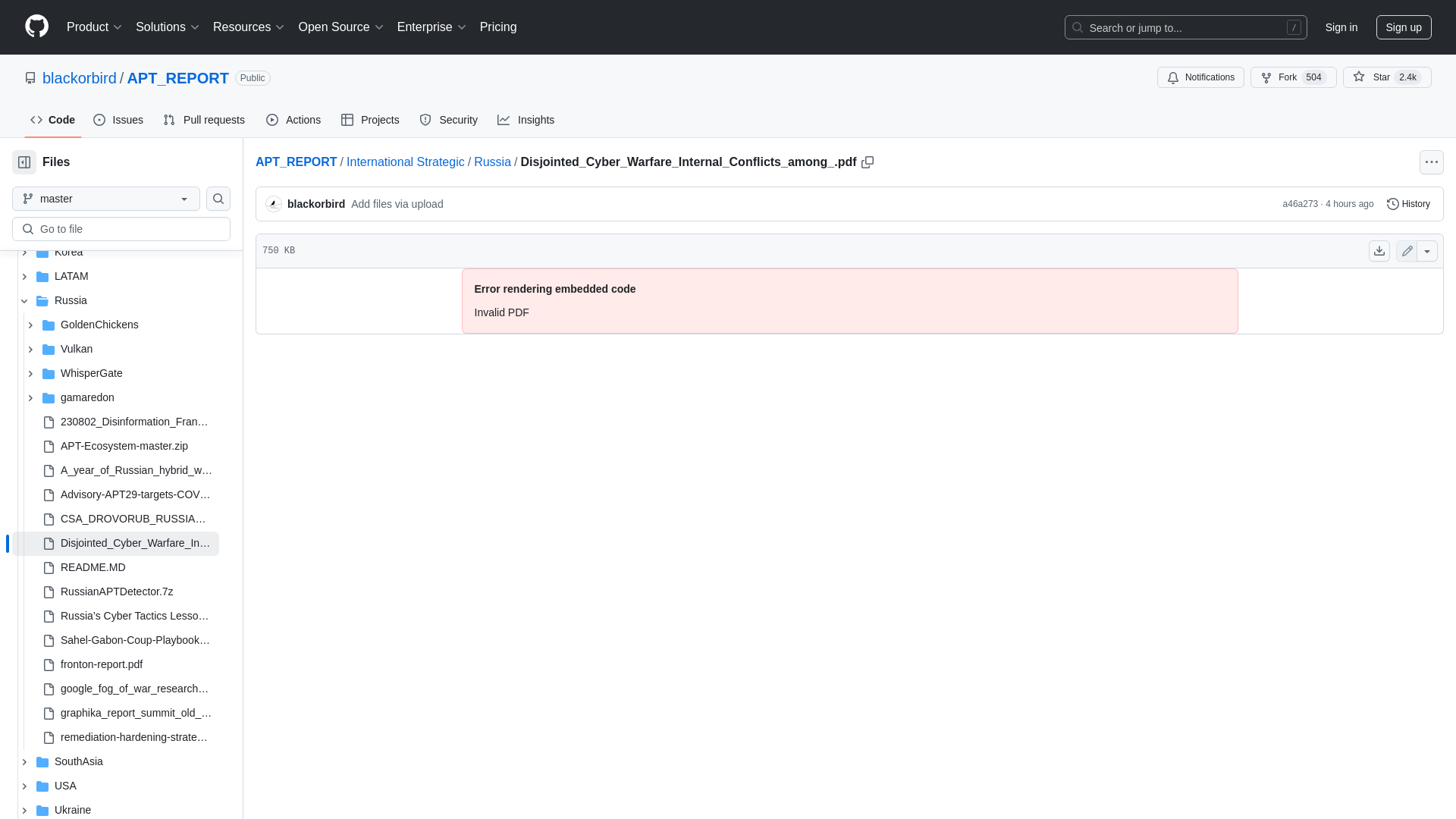This screenshot has width=1456, height=819.
Task: Open RussianAPTDetector.7z file
Action: (x=117, y=591)
